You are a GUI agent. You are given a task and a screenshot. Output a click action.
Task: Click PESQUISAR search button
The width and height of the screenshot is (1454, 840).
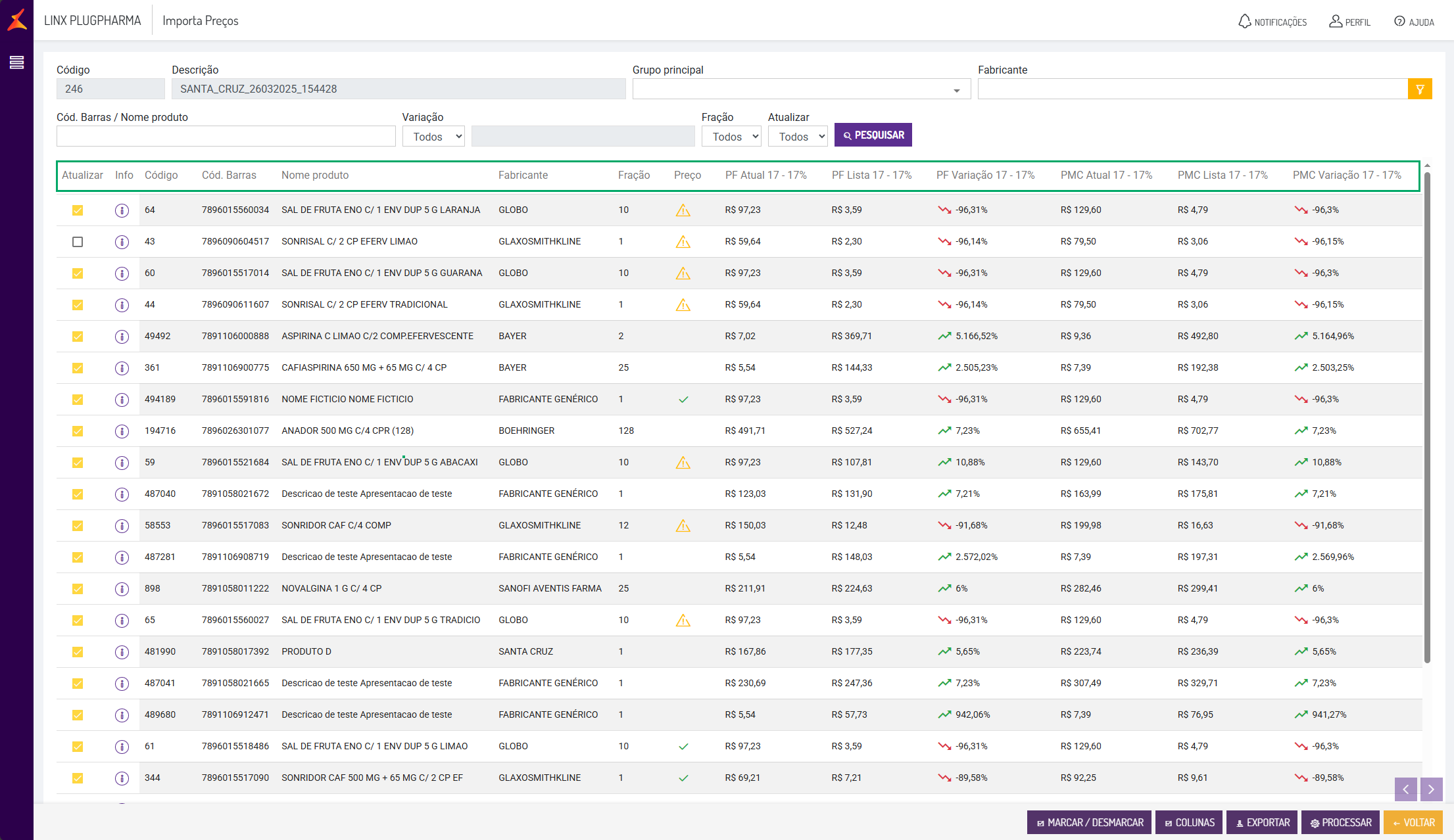[x=873, y=135]
